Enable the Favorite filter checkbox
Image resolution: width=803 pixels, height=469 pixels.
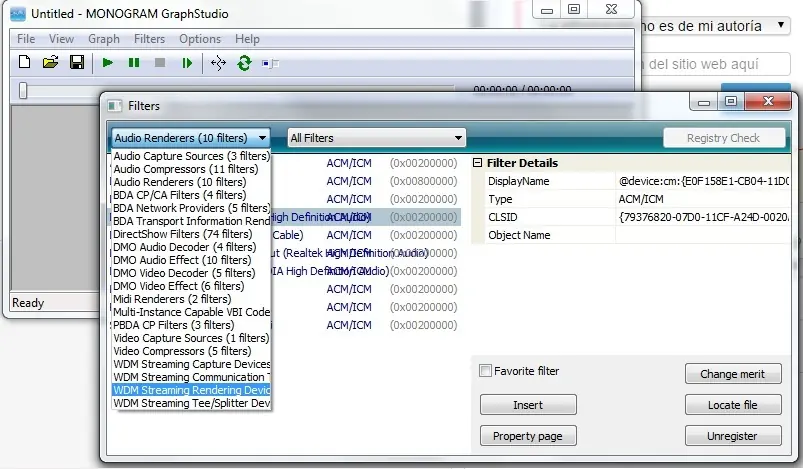click(x=485, y=371)
